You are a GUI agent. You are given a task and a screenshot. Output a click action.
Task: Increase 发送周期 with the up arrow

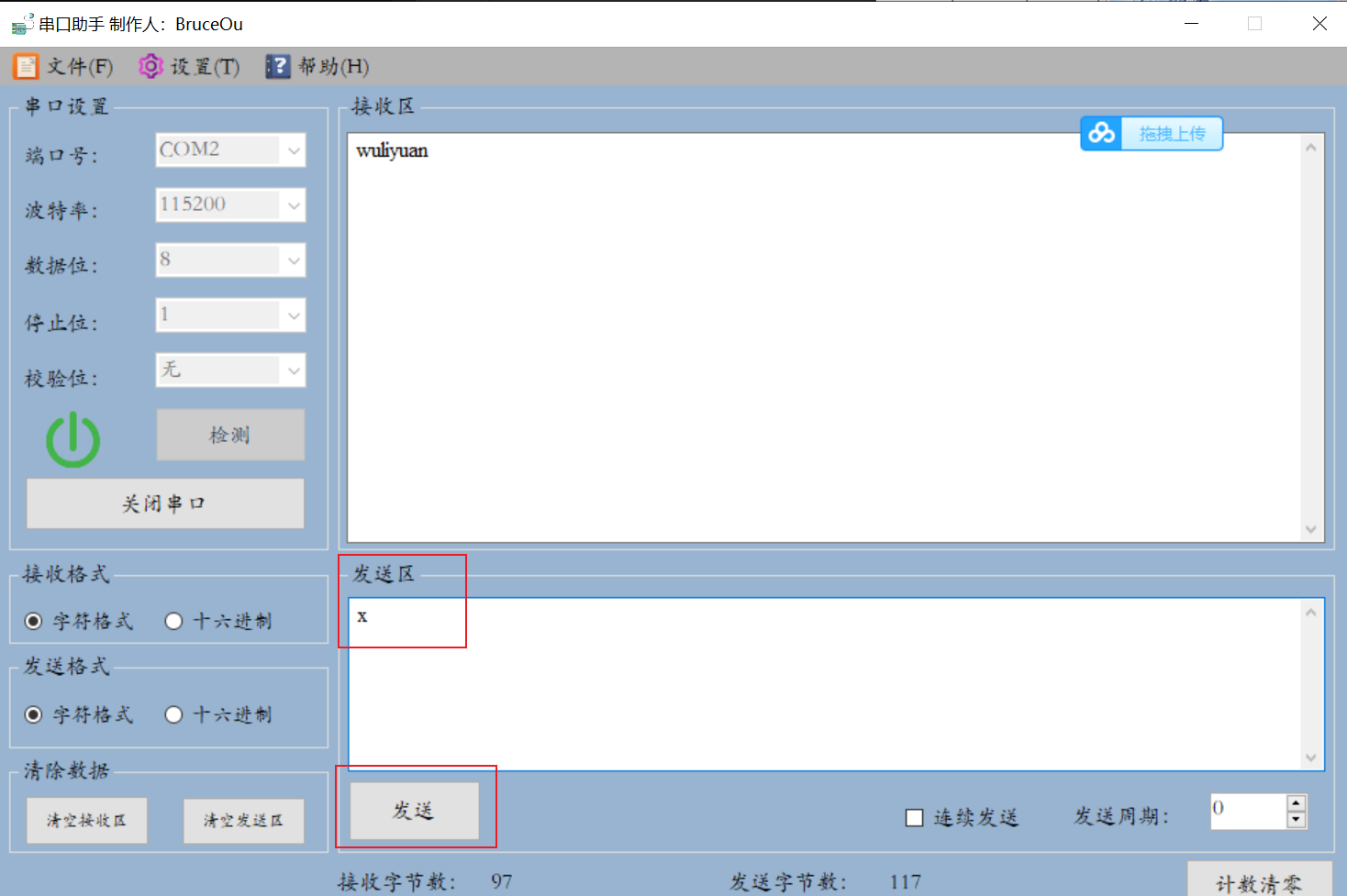[x=1297, y=802]
